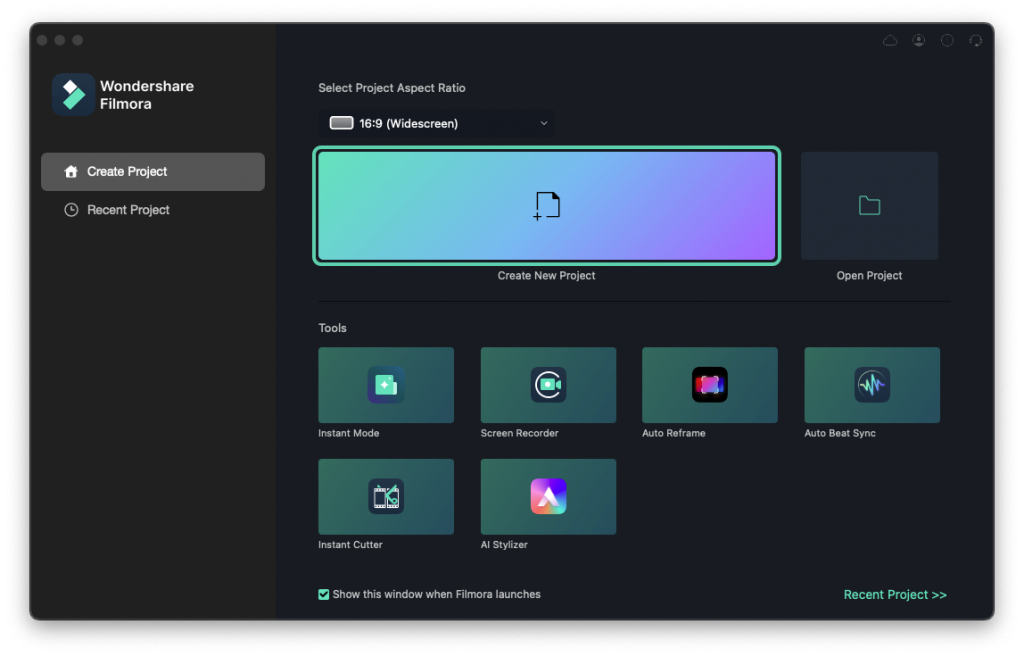Viewport: 1024px width, 657px height.
Task: Click the Open Project folder icon
Action: pos(869,206)
